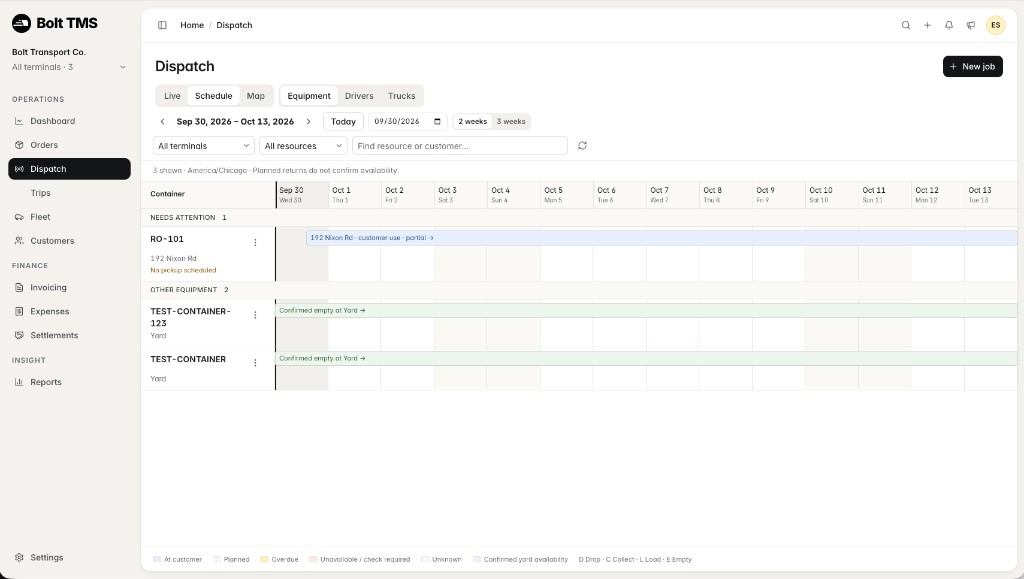Open search with the magnifier icon
1024x579 pixels.
906,25
